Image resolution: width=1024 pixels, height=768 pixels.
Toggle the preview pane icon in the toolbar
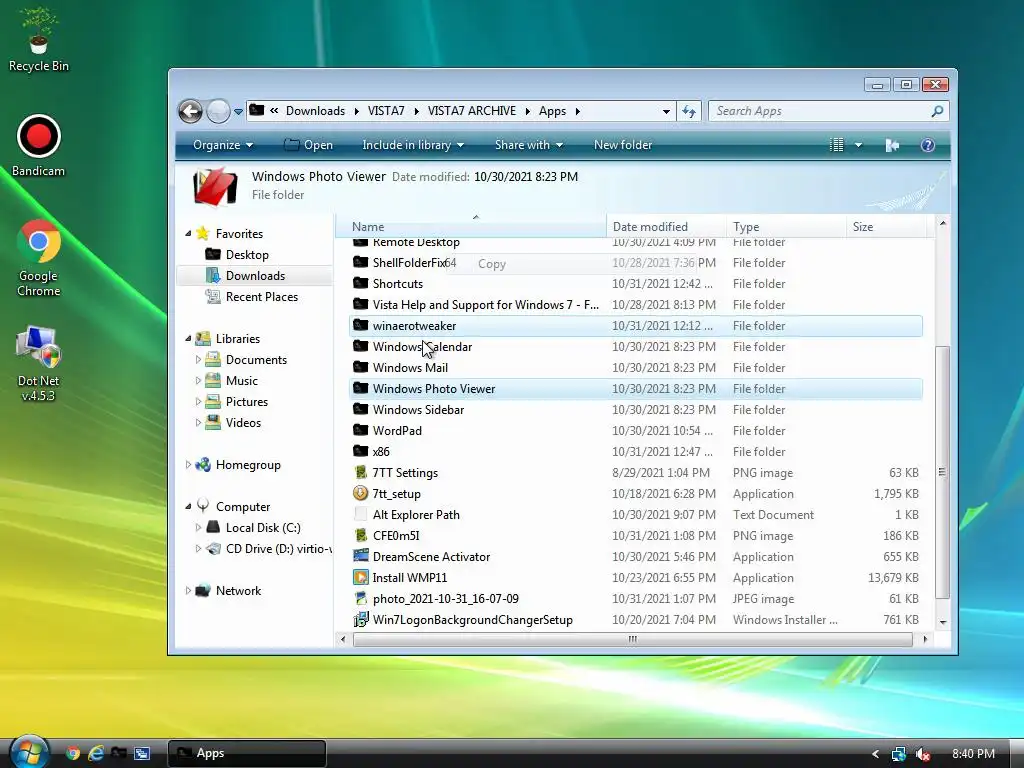pyautogui.click(x=892, y=145)
